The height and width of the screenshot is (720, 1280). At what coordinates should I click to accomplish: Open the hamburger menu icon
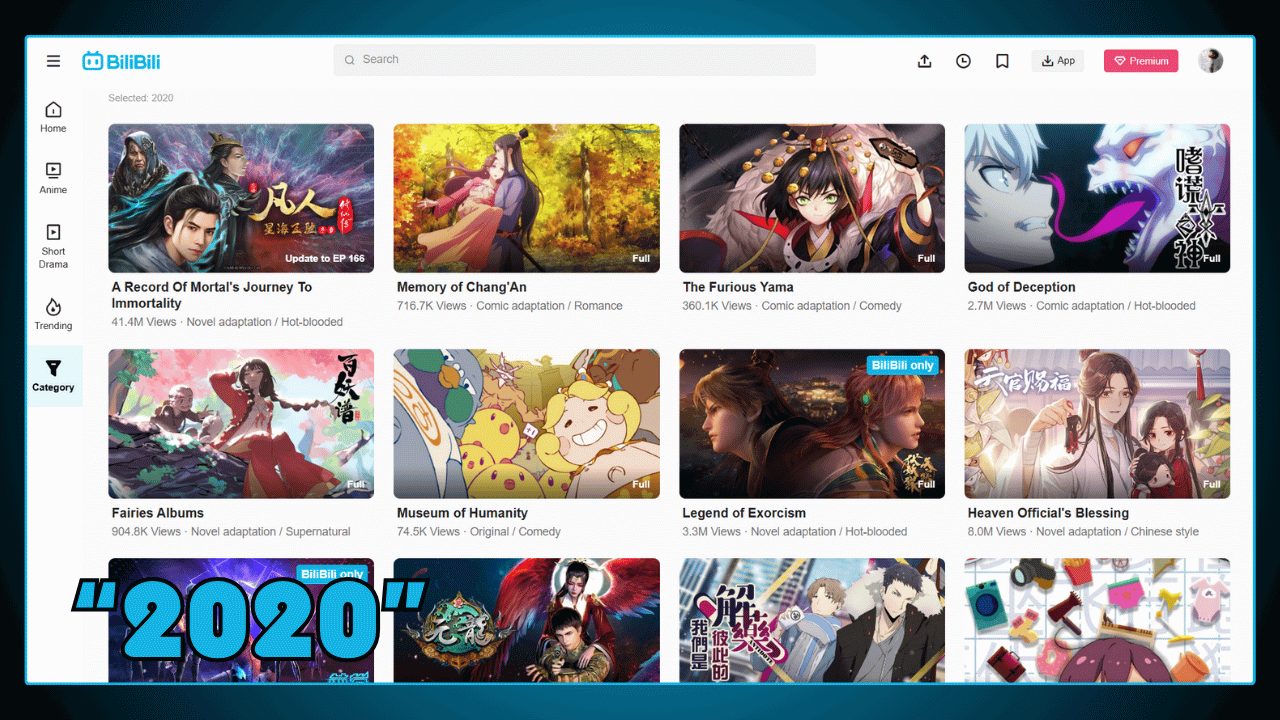[53, 61]
